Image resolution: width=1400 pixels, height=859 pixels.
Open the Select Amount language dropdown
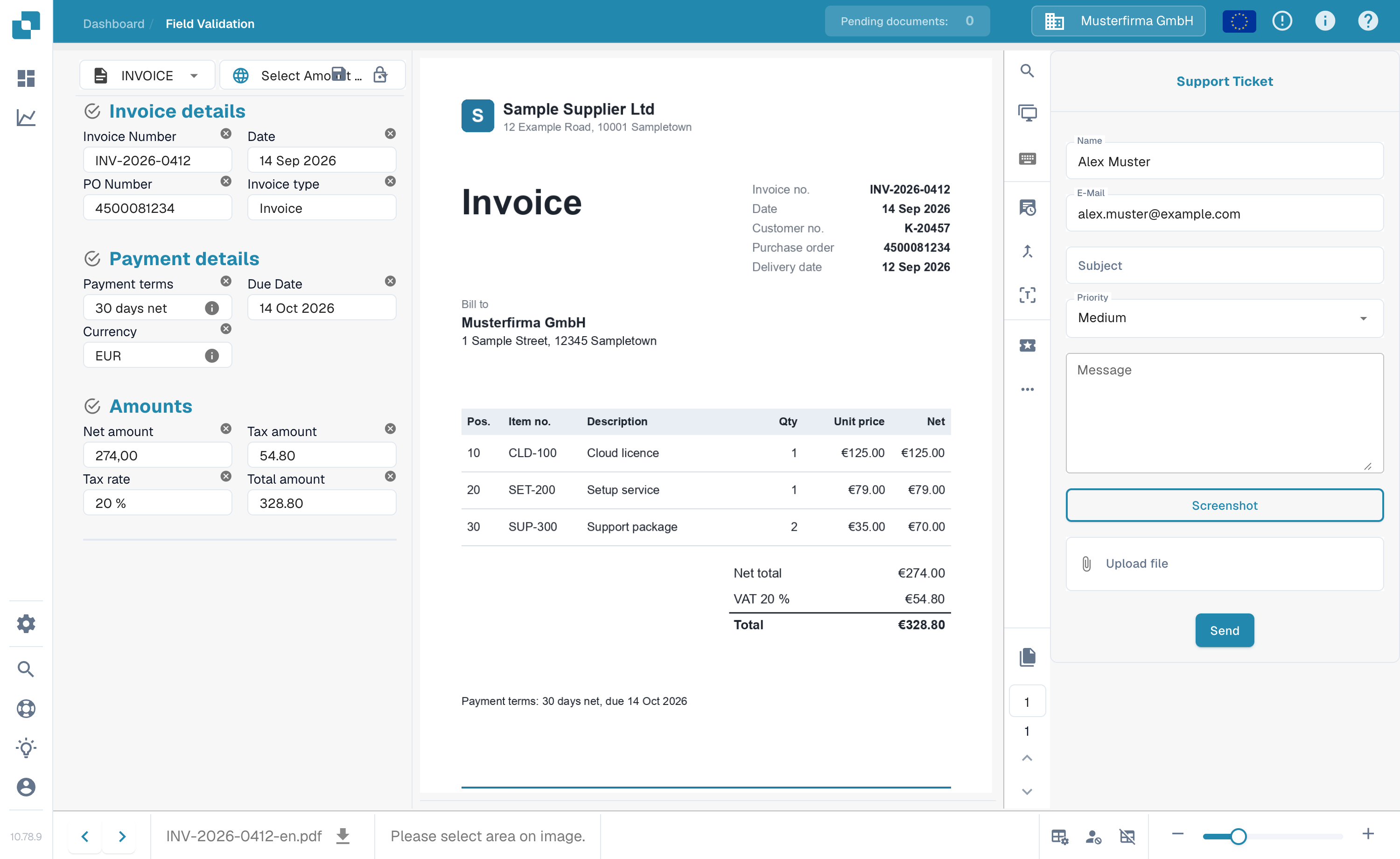coord(312,75)
